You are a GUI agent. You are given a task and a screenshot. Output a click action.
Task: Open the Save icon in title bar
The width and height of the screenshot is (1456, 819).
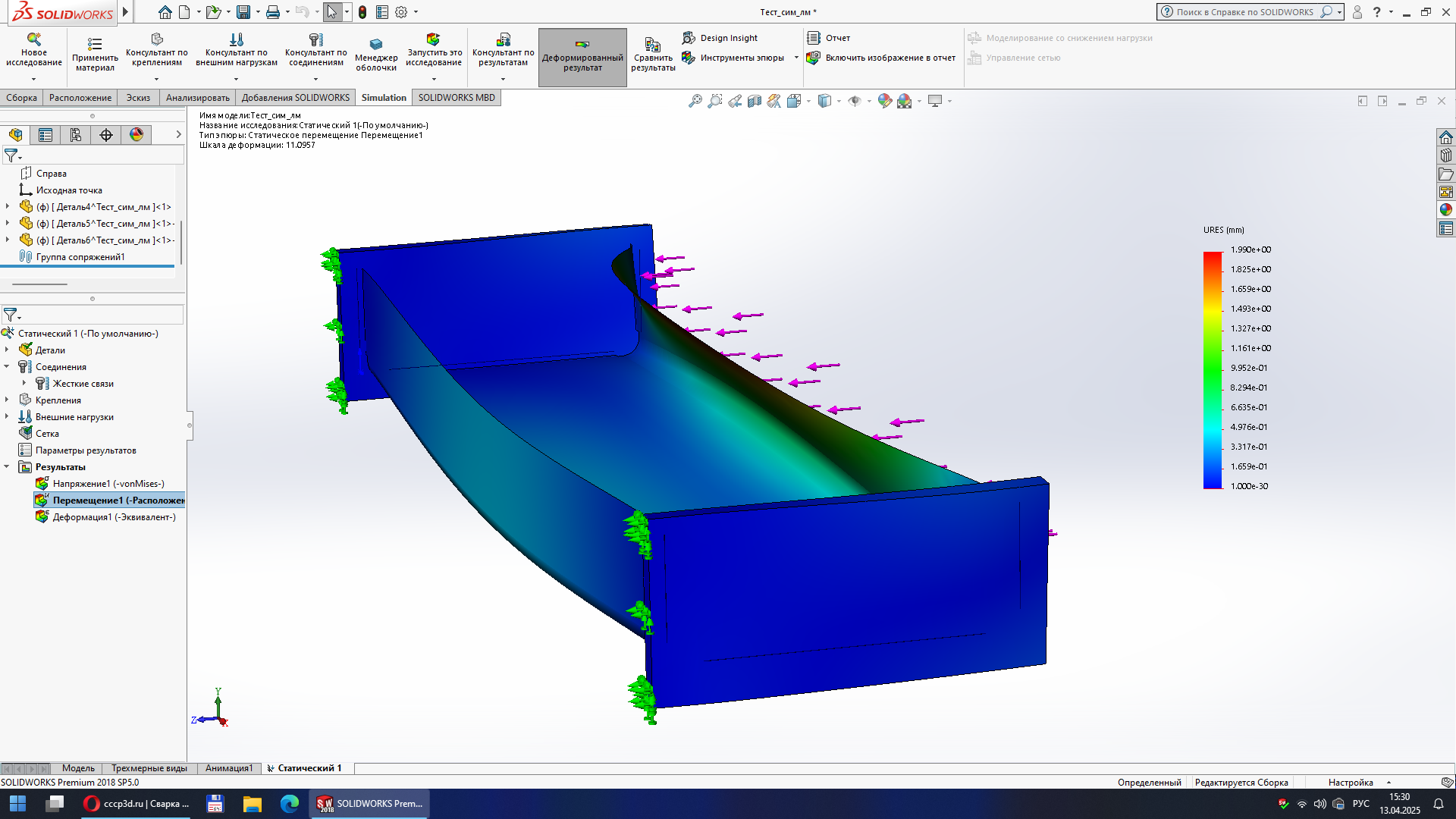pyautogui.click(x=243, y=12)
